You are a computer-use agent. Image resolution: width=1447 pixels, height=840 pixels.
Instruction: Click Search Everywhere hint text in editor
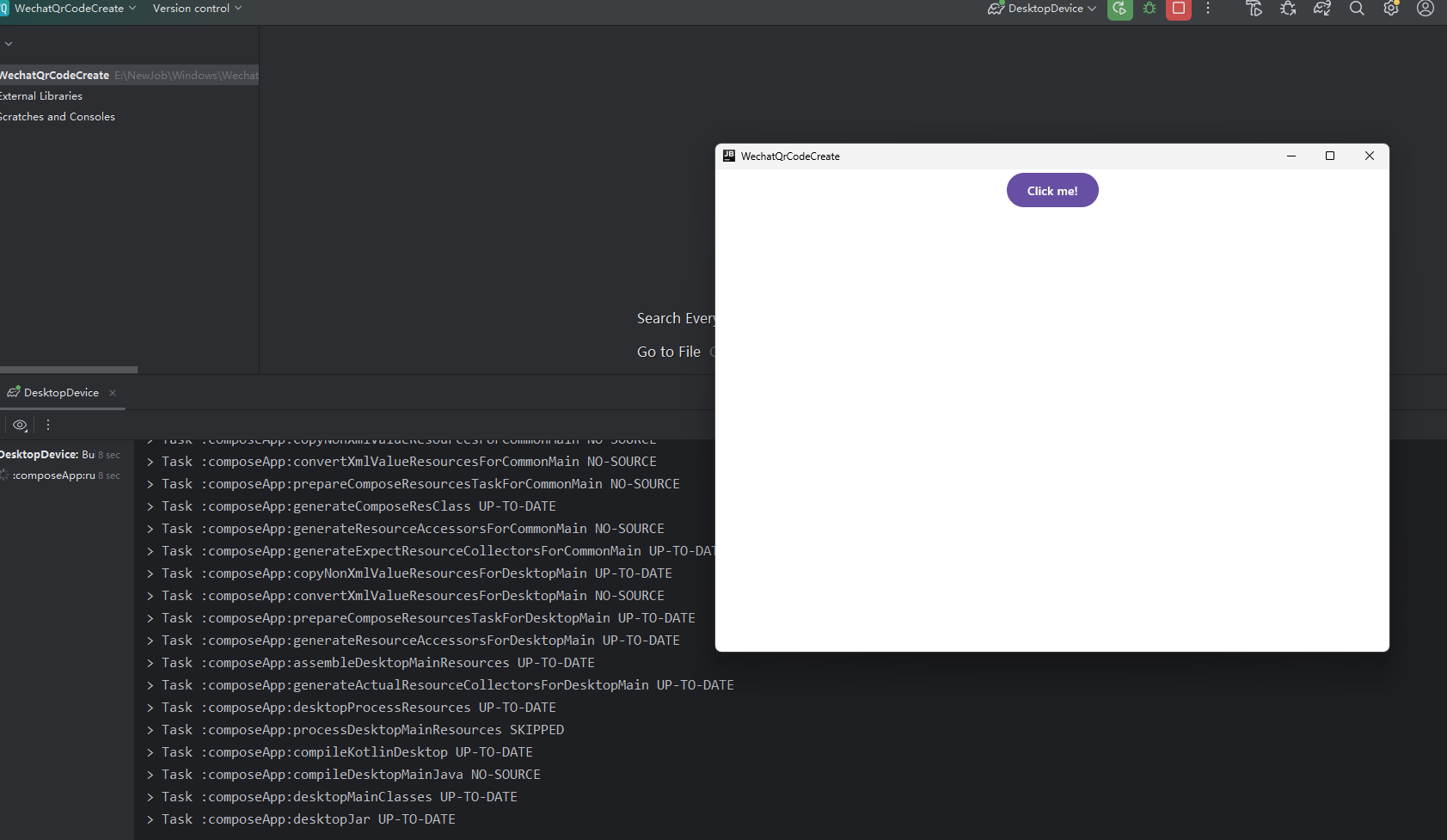coord(676,318)
